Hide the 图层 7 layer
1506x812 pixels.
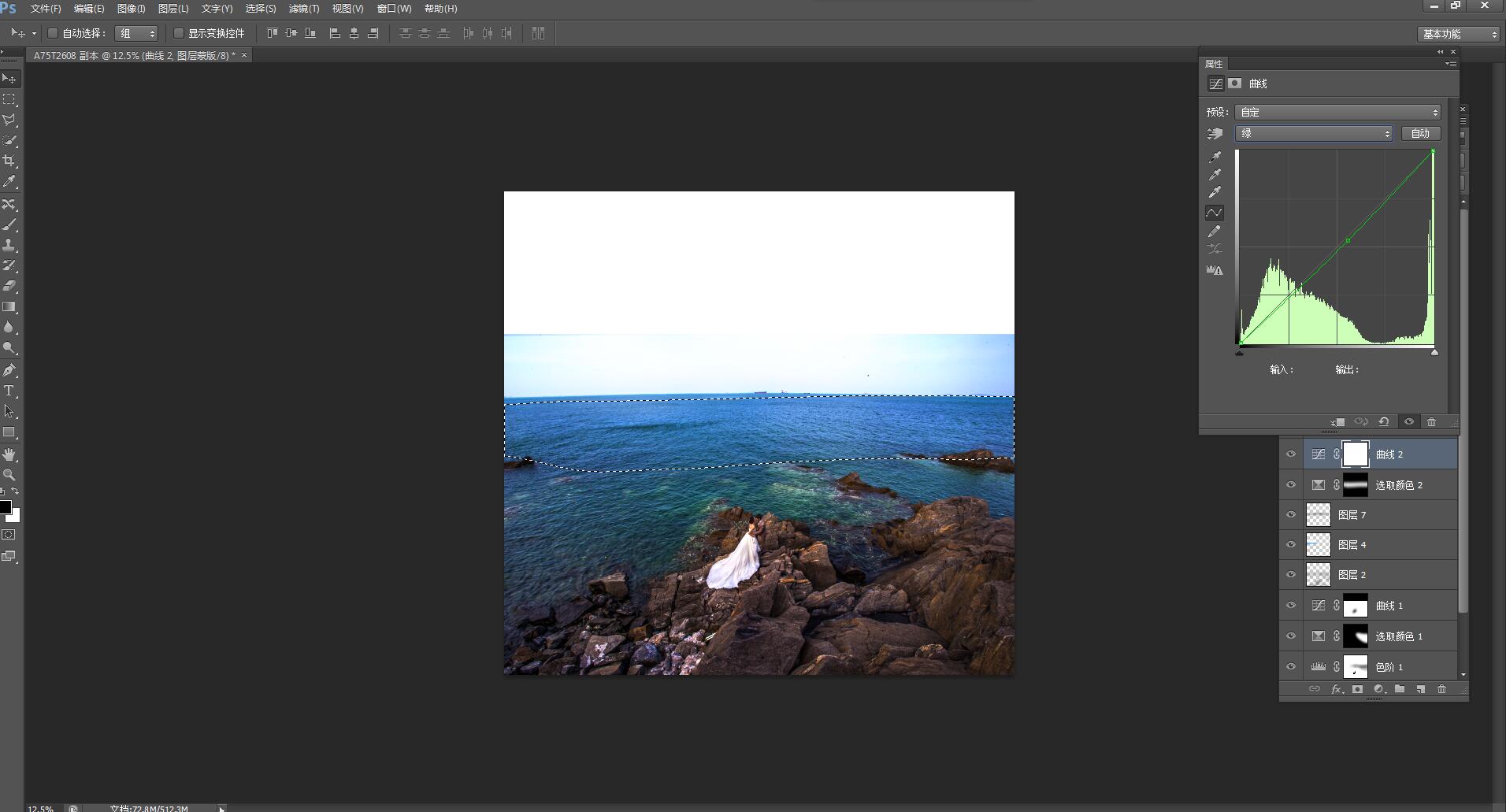1291,515
